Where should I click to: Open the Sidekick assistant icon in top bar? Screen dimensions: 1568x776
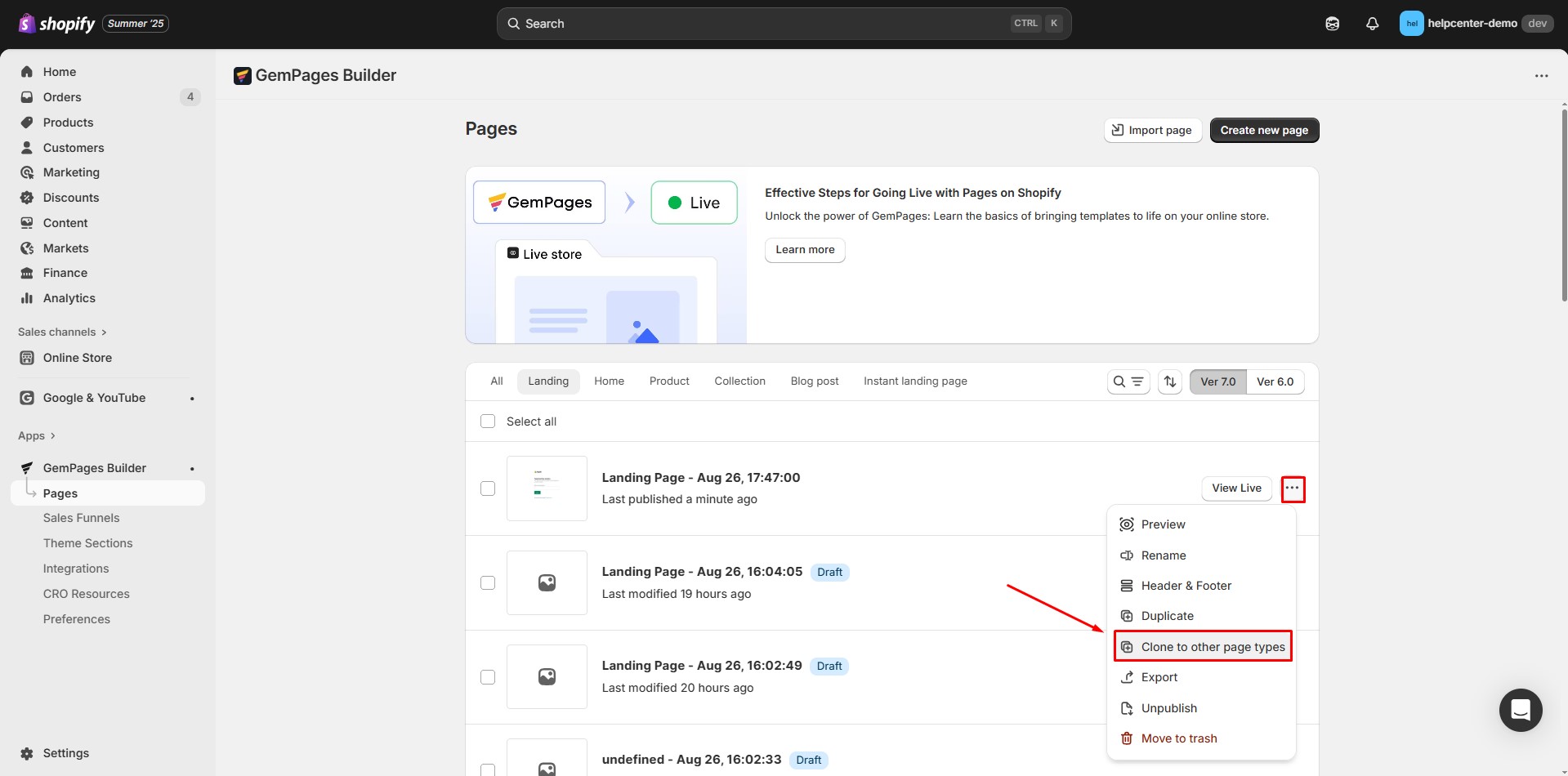point(1332,24)
